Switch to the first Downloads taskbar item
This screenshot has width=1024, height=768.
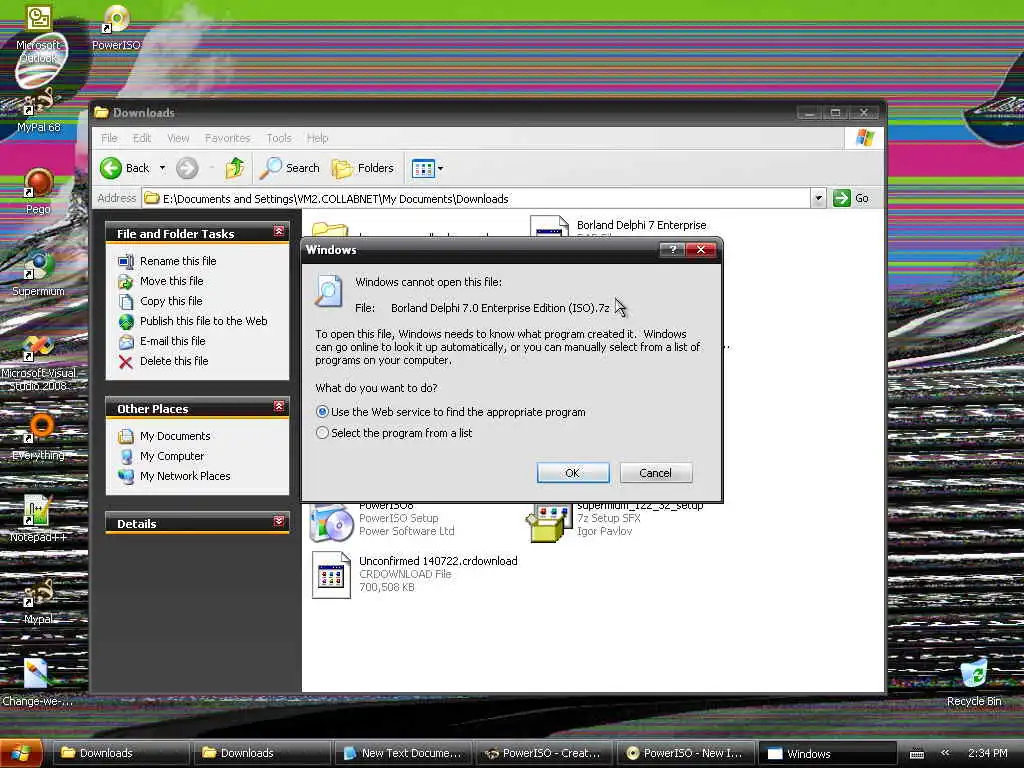(x=120, y=753)
